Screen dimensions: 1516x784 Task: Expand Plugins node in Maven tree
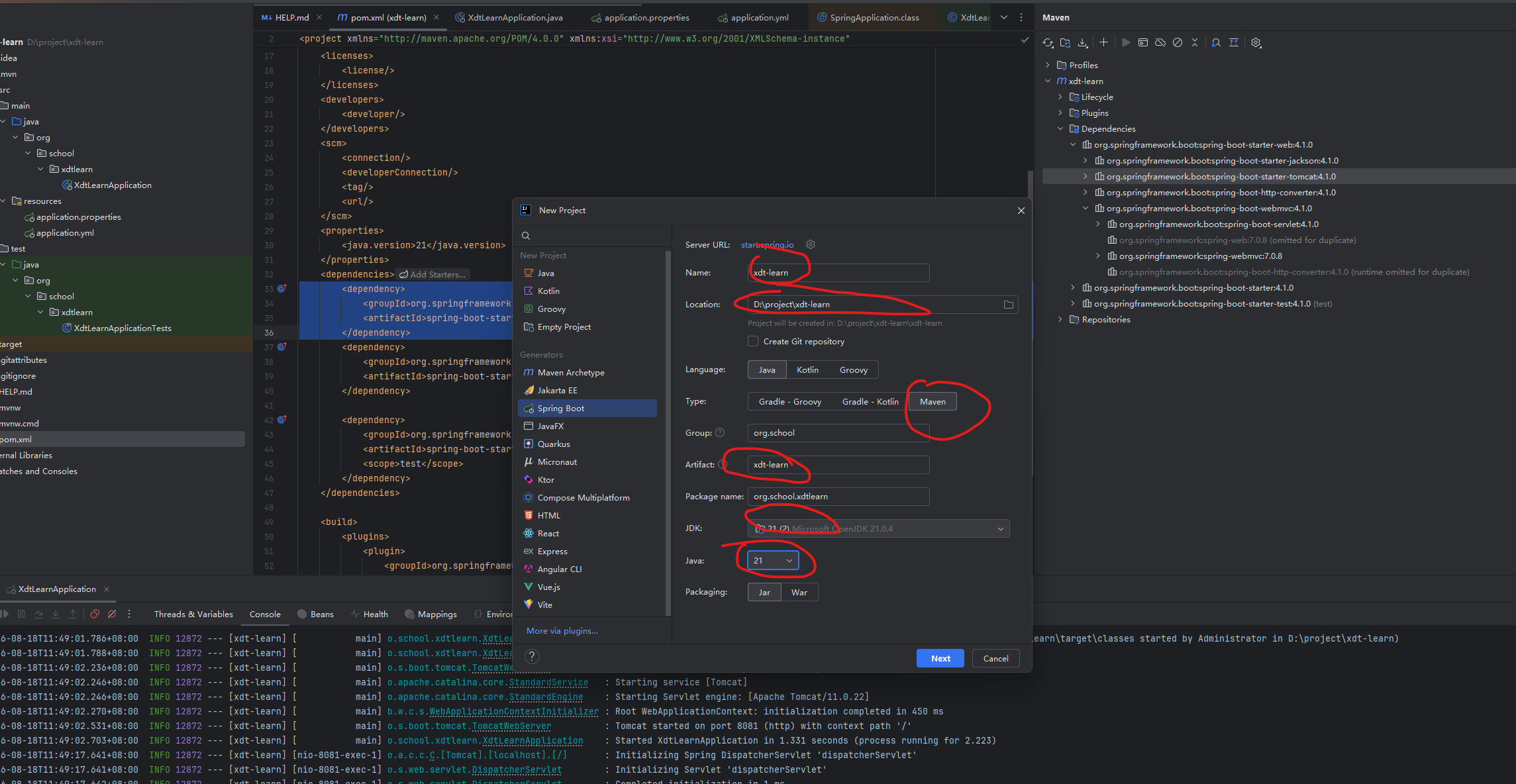click(1060, 113)
